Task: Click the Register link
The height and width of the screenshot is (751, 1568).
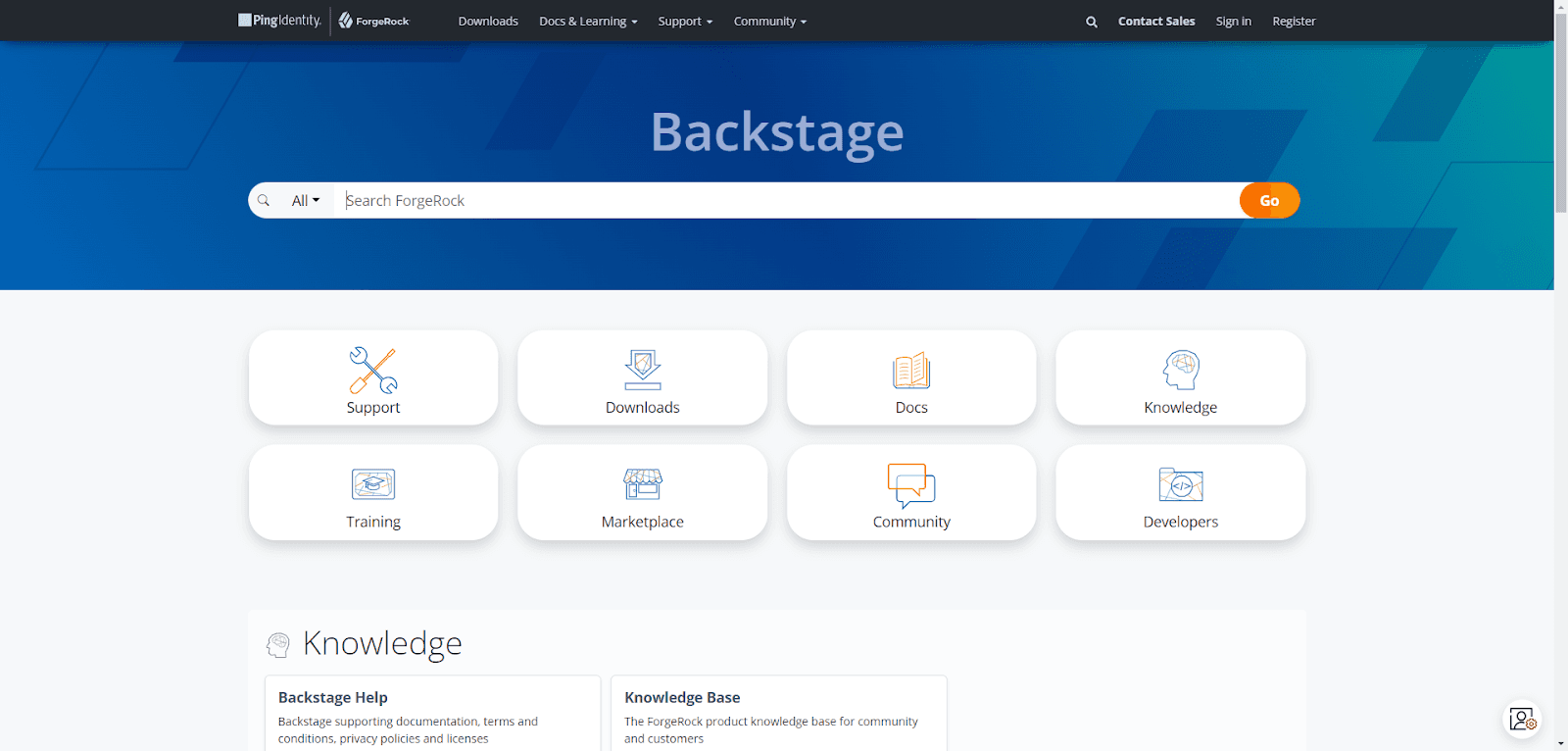Action: point(1294,22)
